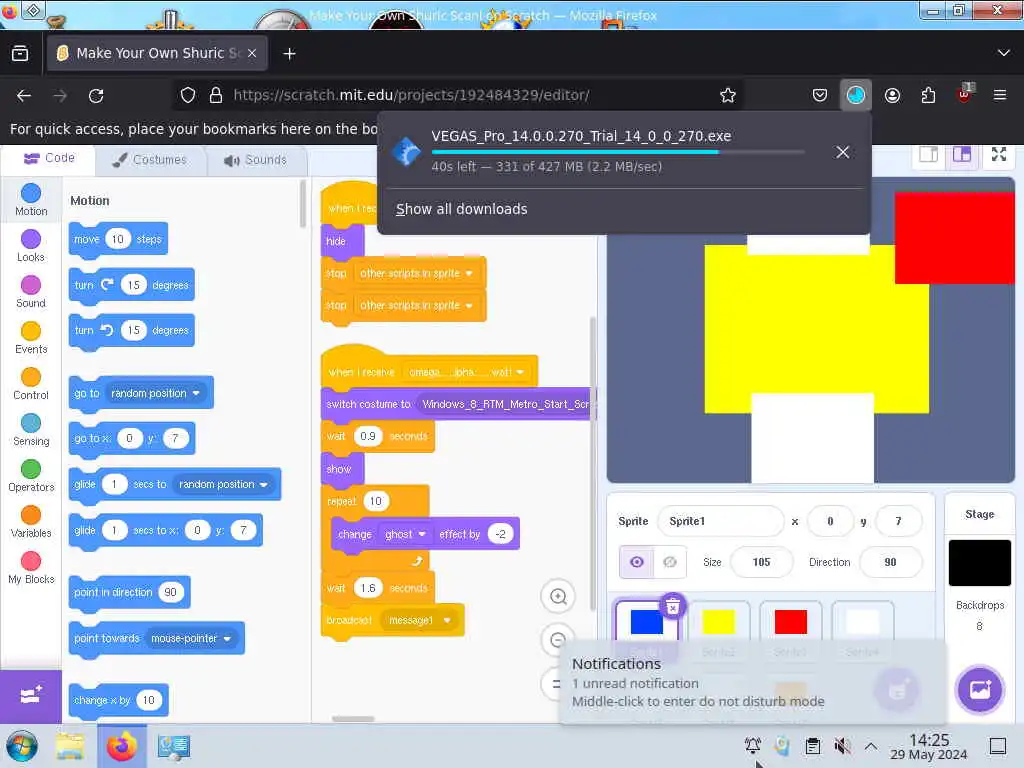Open the when I receive message dropdown
Viewport: 1024px width, 768px height.
click(x=466, y=372)
